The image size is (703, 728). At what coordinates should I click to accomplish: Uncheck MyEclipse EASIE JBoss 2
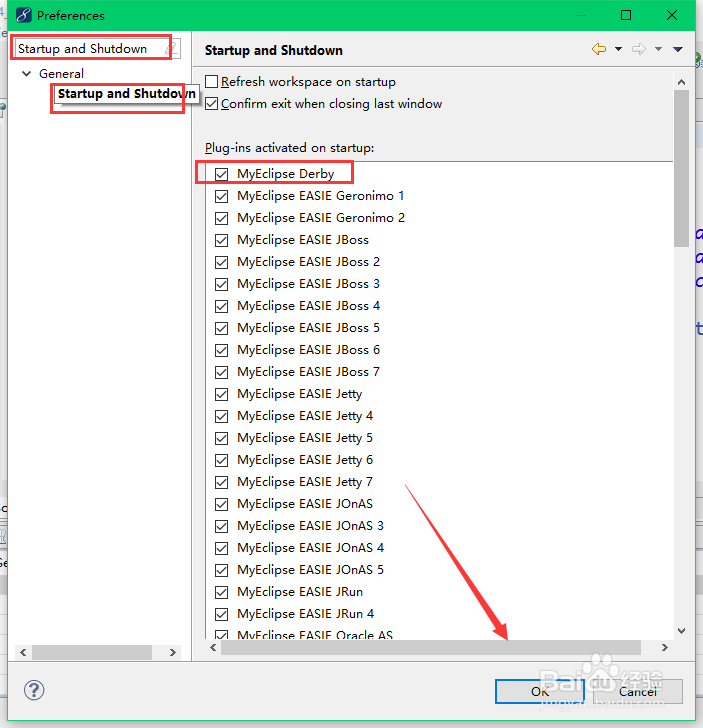pyautogui.click(x=221, y=262)
